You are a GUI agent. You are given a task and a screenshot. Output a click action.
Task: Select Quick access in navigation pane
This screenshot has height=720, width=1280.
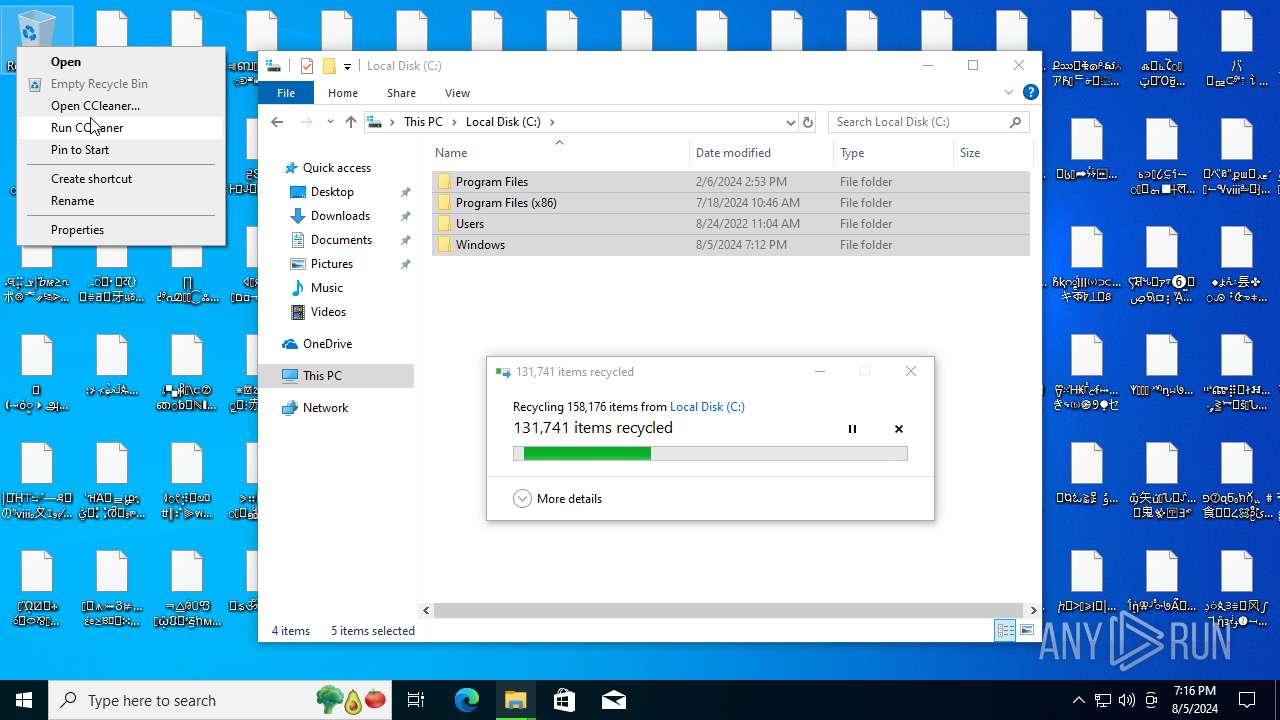(336, 168)
